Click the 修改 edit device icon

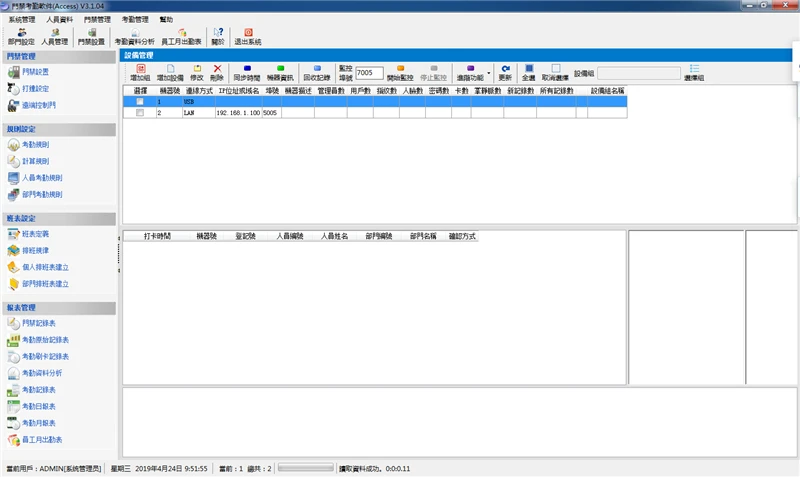point(197,73)
